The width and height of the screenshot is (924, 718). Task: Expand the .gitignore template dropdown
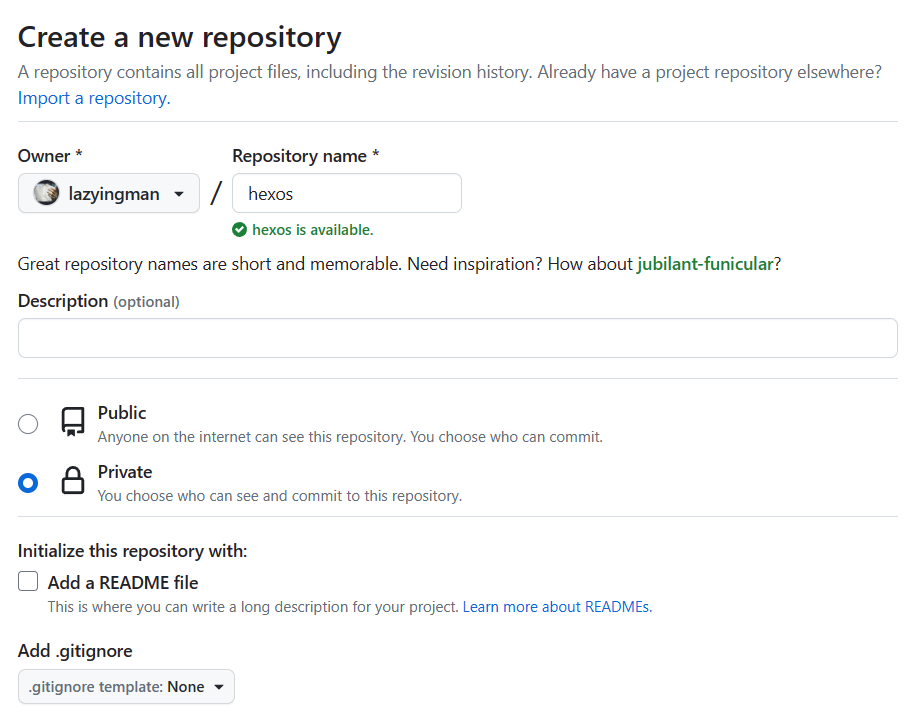(126, 687)
